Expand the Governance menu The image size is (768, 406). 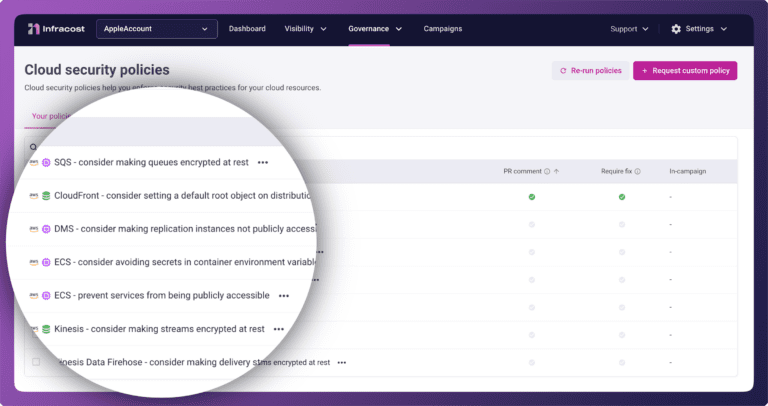(375, 29)
